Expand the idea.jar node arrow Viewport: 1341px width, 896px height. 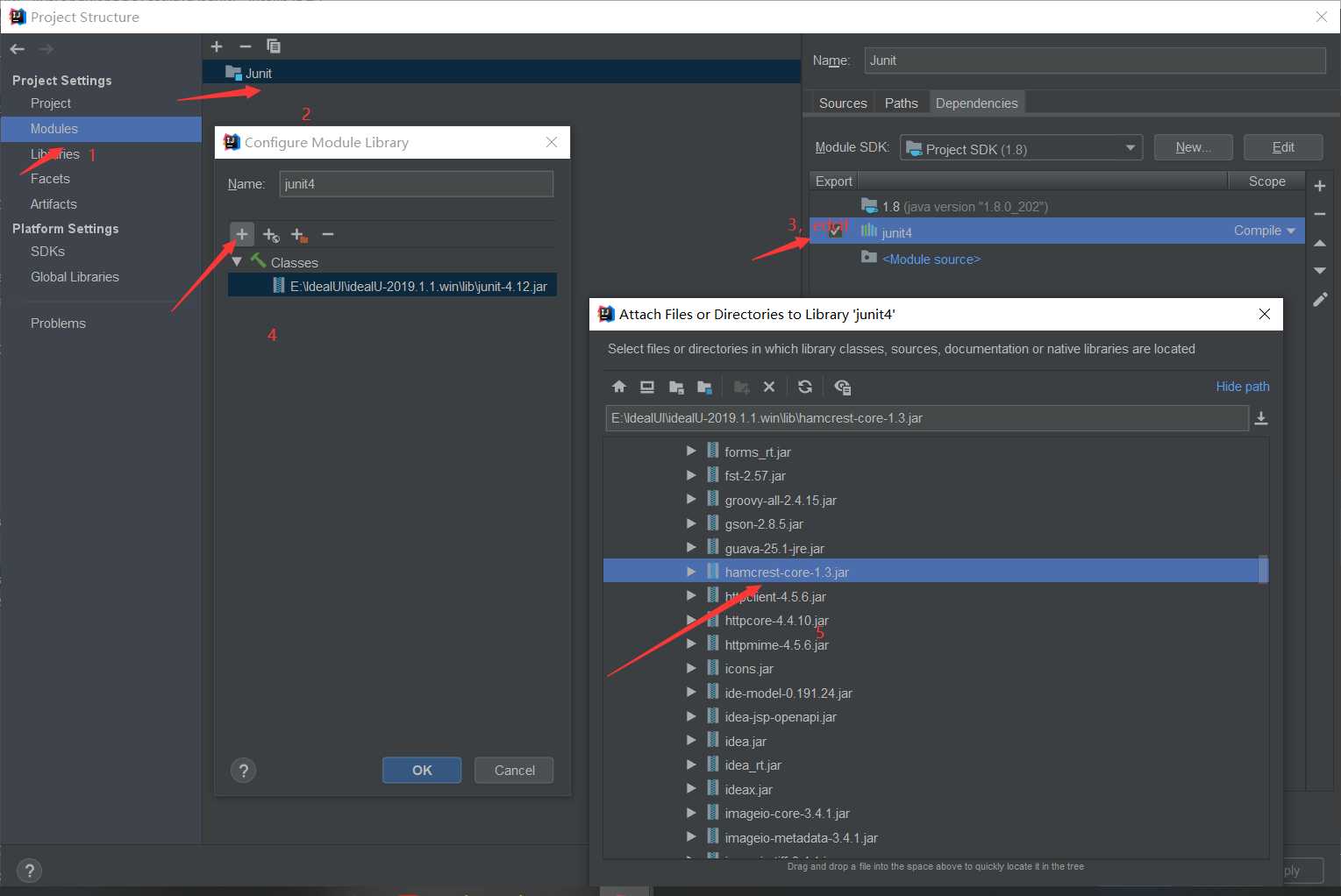tap(691, 741)
